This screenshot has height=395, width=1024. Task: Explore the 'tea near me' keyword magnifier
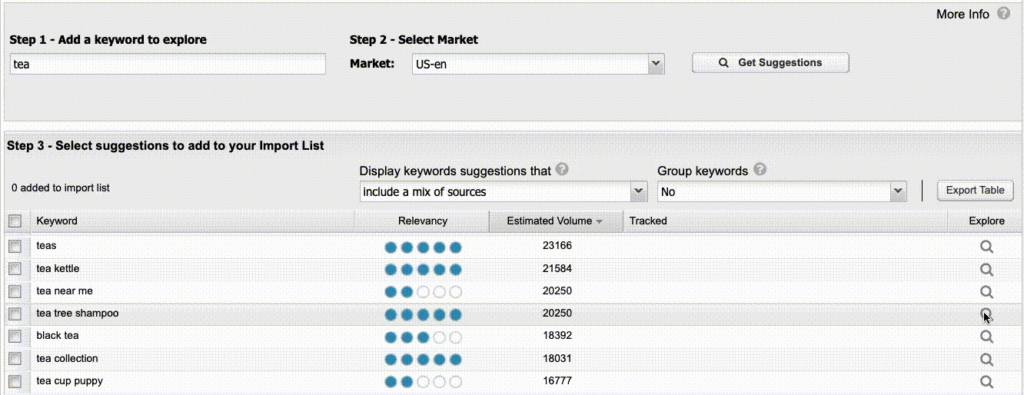point(986,291)
